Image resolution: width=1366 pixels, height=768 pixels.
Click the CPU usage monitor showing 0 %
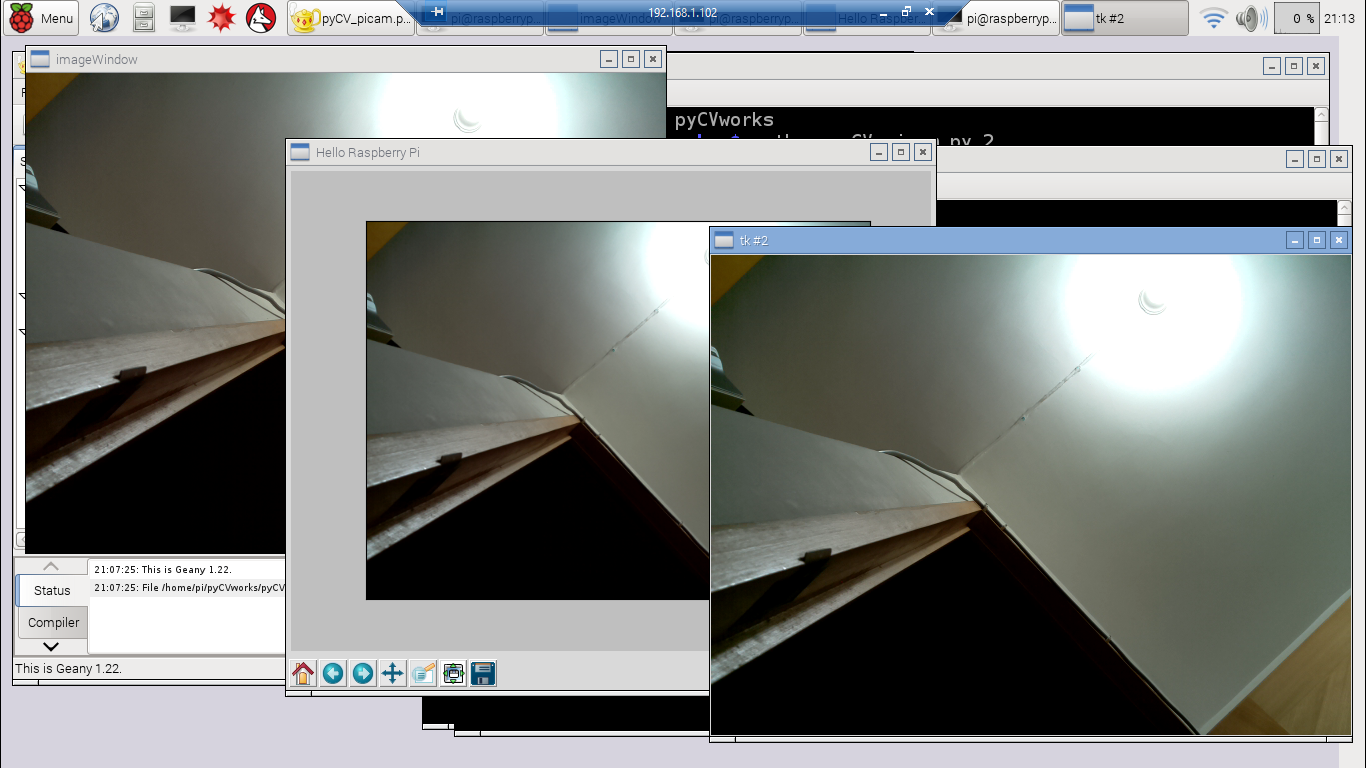pos(1297,18)
